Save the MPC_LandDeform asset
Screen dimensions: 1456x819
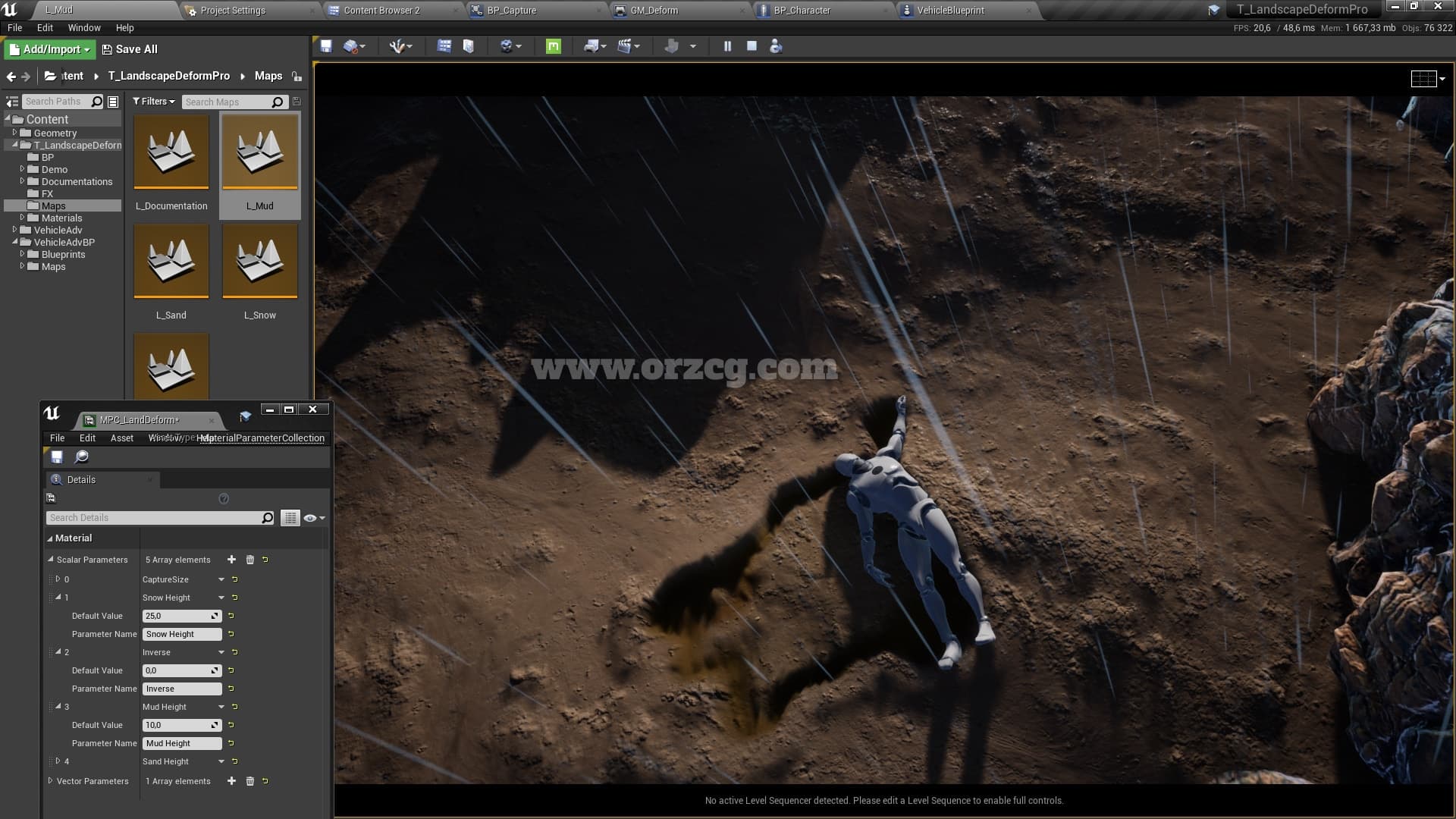[57, 457]
